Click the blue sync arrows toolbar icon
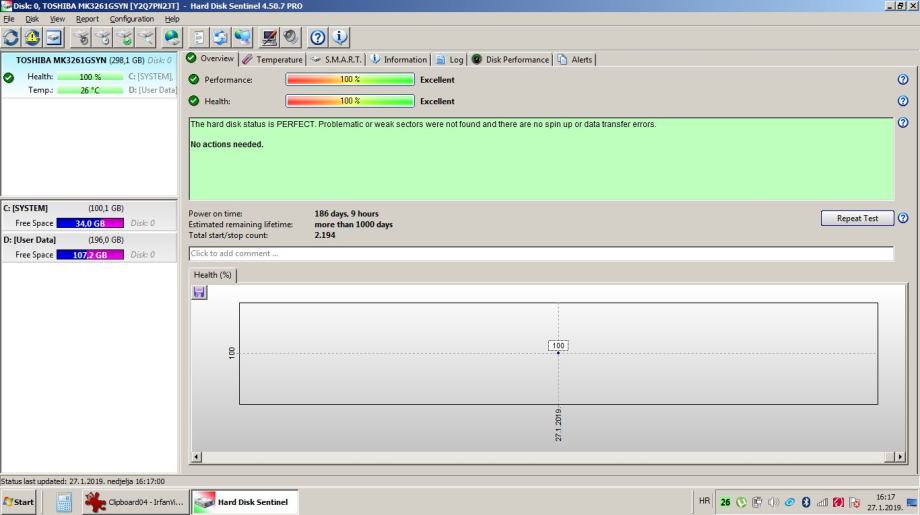Screen dimensions: 920x515 coord(221,38)
